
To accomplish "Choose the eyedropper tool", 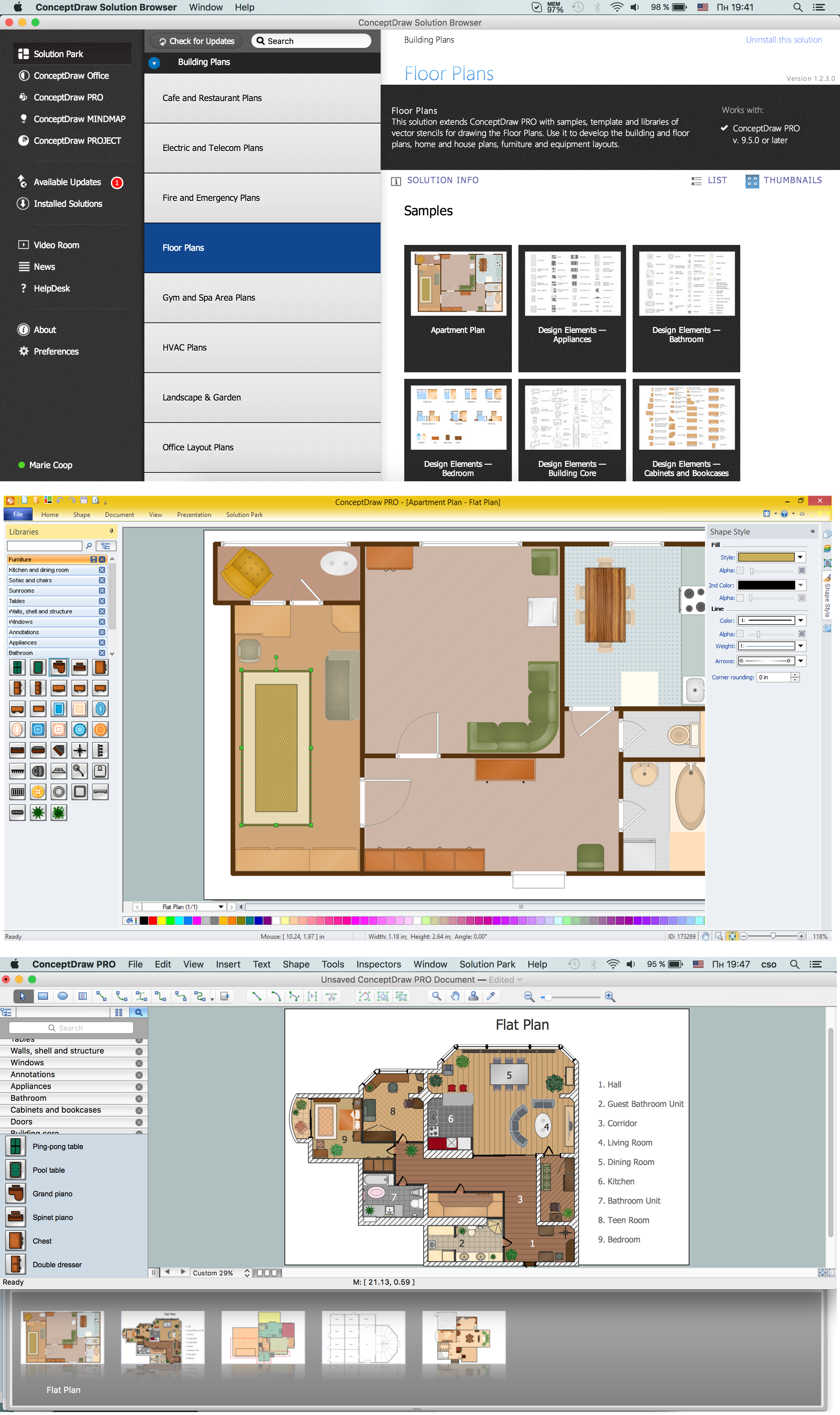I will point(491,996).
